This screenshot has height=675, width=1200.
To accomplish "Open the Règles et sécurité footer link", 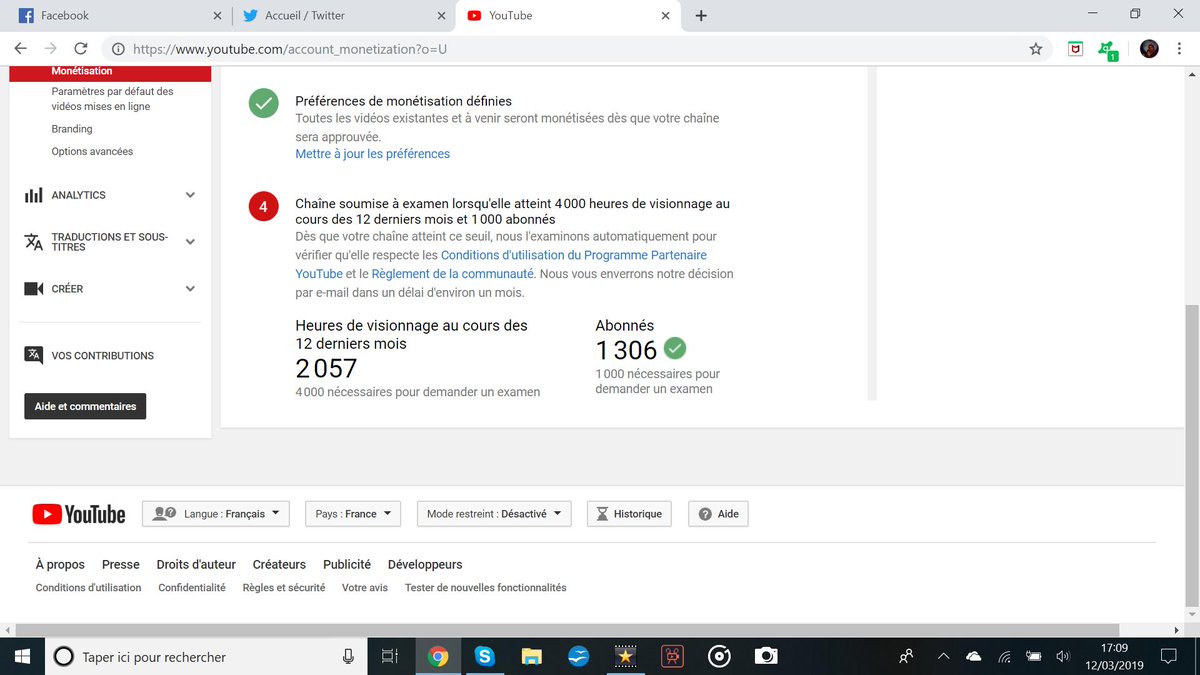I will coord(284,588).
